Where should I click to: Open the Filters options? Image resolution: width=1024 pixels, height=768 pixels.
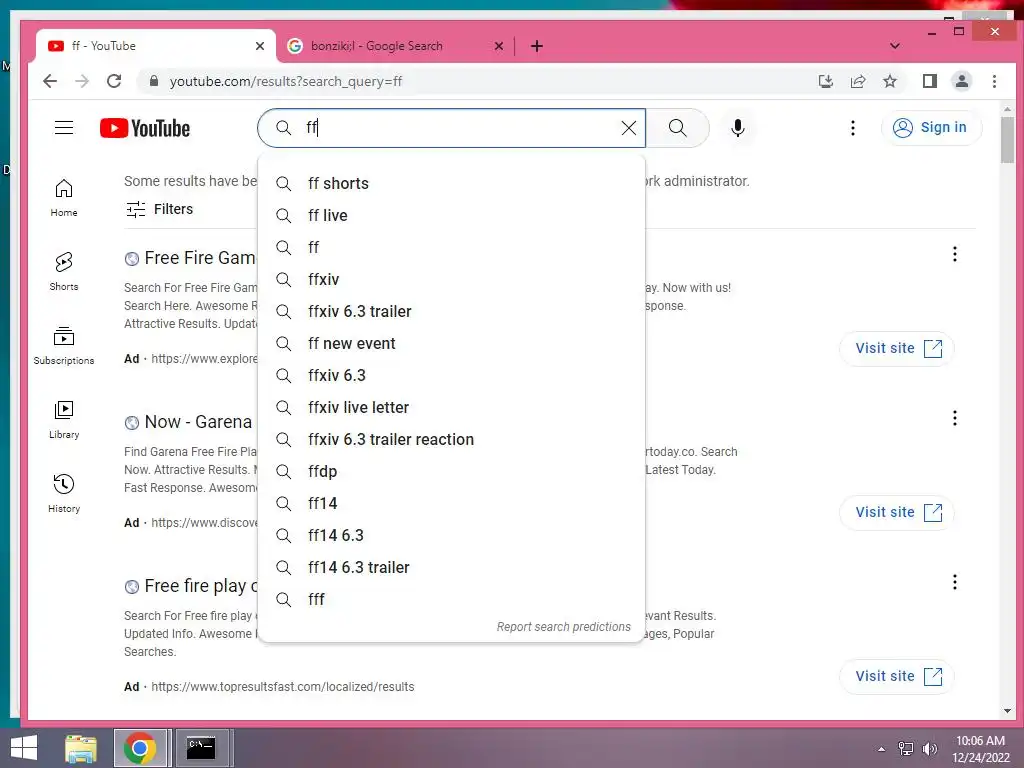(x=159, y=209)
